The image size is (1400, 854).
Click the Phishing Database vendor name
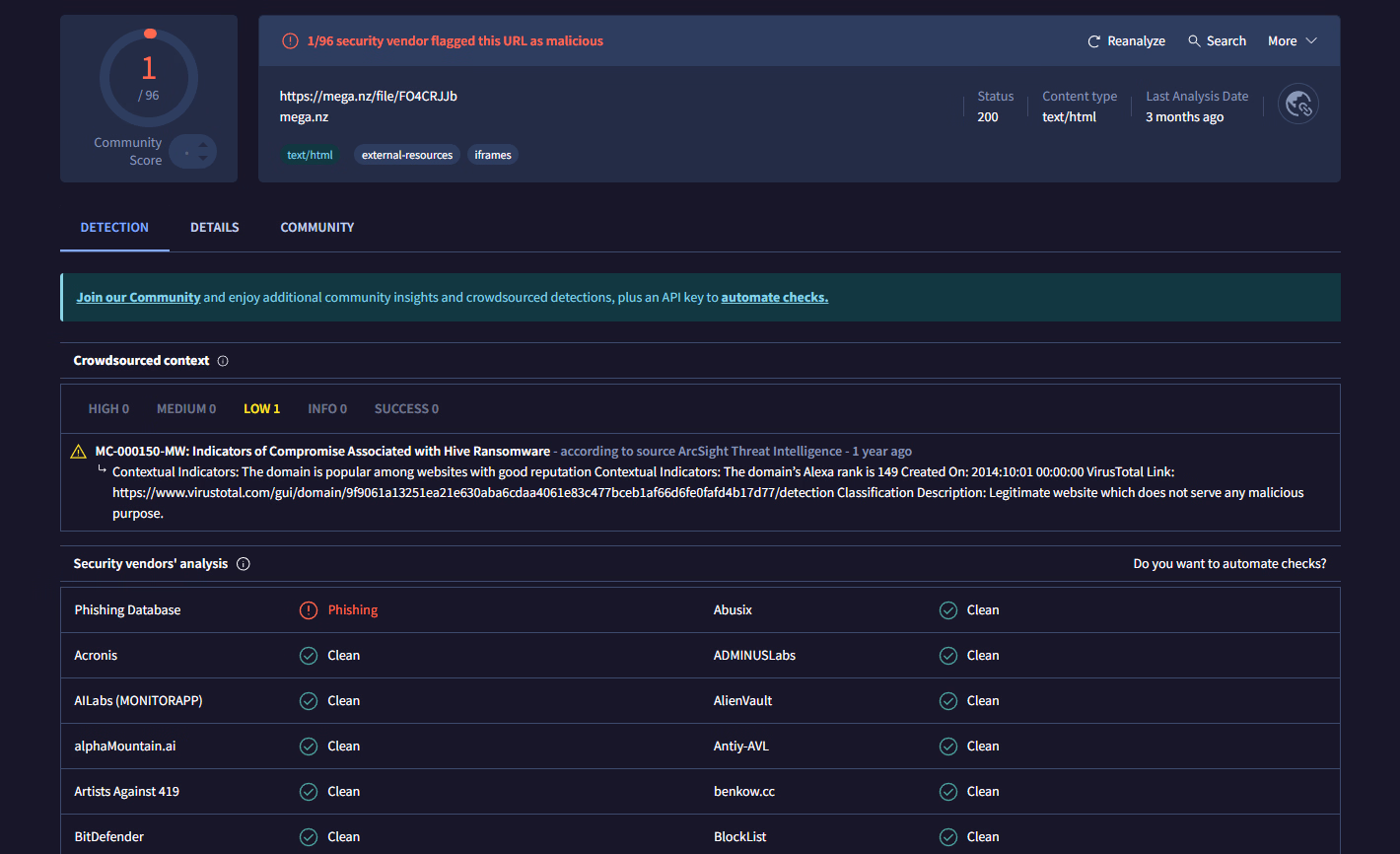tap(127, 610)
